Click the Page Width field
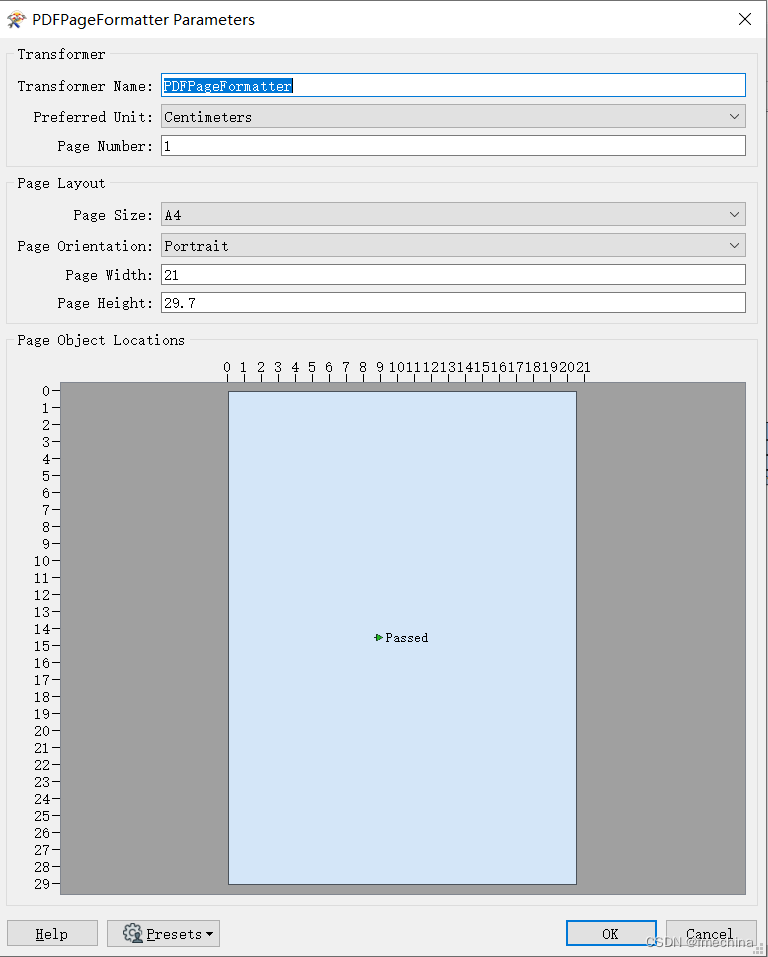 [453, 275]
